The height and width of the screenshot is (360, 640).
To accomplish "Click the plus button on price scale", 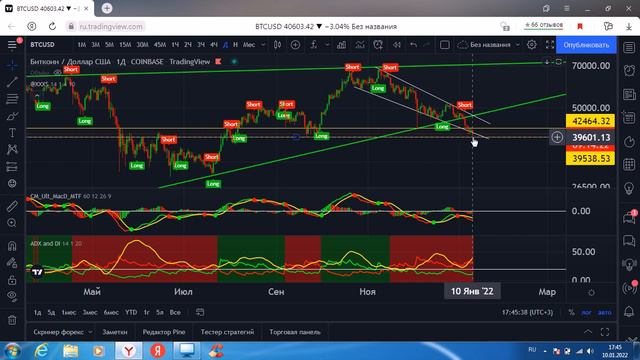I will [557, 137].
